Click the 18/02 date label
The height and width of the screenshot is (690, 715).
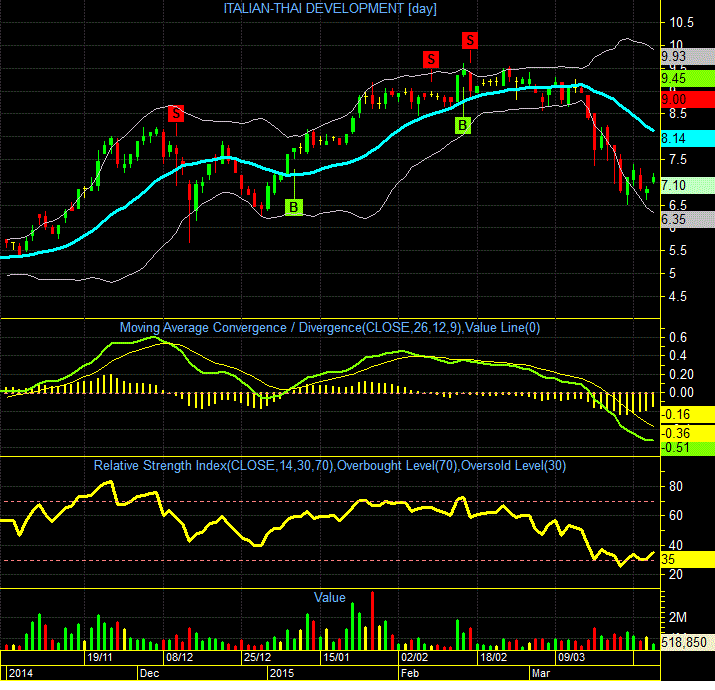pos(493,657)
